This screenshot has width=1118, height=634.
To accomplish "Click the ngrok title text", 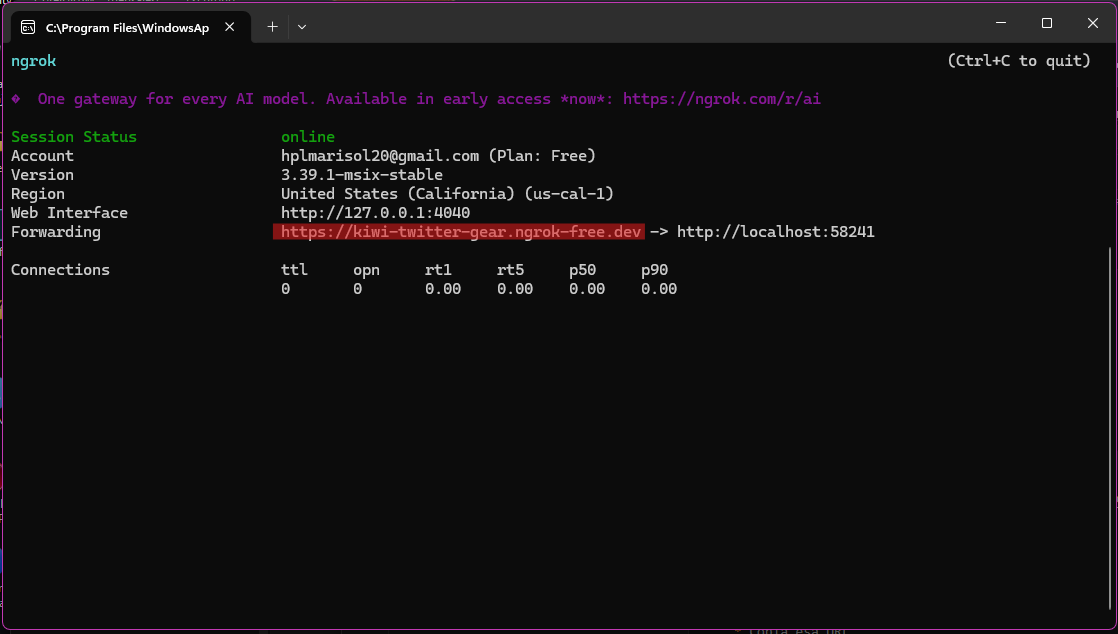I will (34, 61).
